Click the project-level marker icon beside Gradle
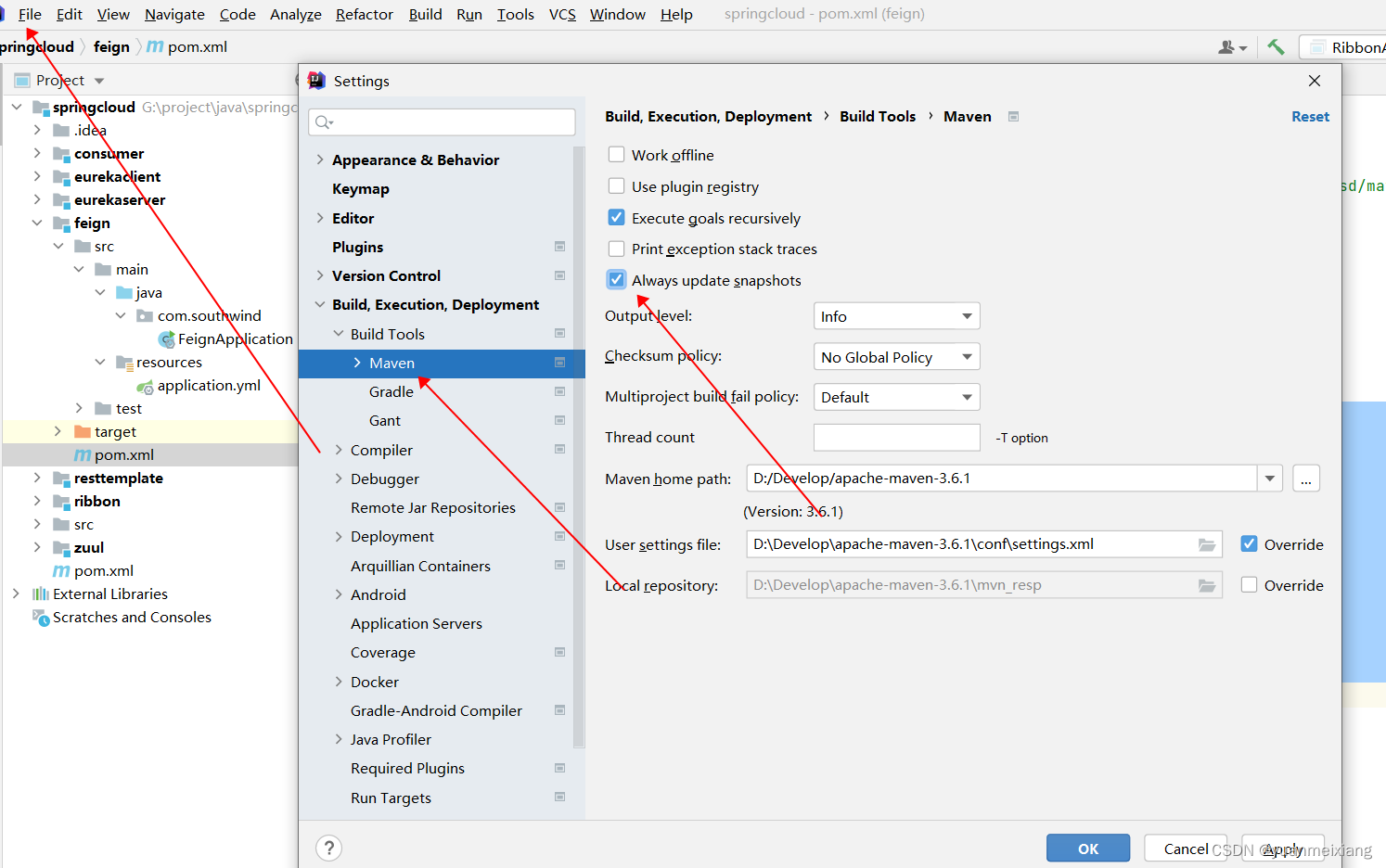Image resolution: width=1386 pixels, height=868 pixels. pos(559,391)
